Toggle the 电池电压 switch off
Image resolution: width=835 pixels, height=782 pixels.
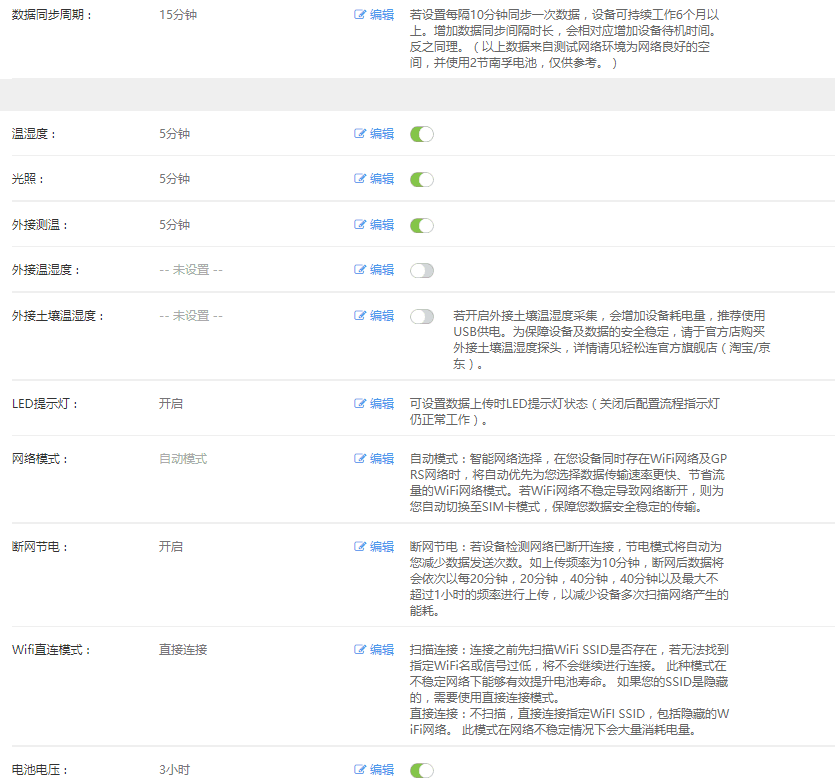tap(422, 770)
